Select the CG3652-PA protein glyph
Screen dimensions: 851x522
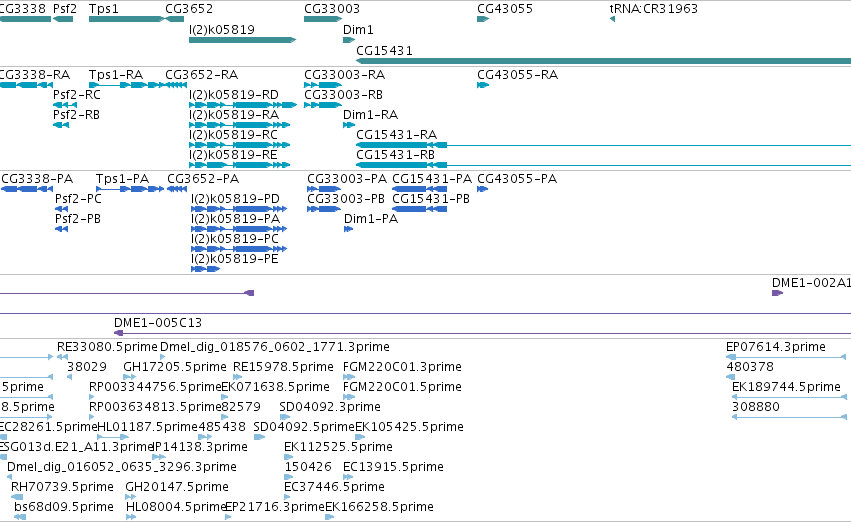pyautogui.click(x=177, y=189)
